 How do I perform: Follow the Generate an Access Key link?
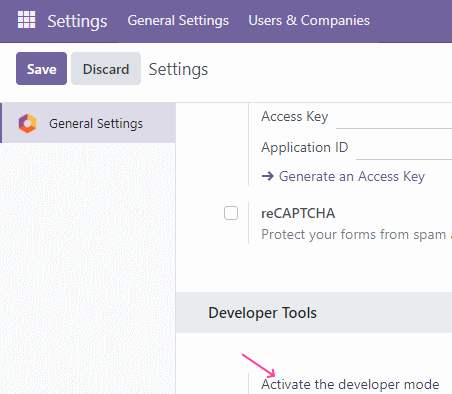(x=352, y=176)
